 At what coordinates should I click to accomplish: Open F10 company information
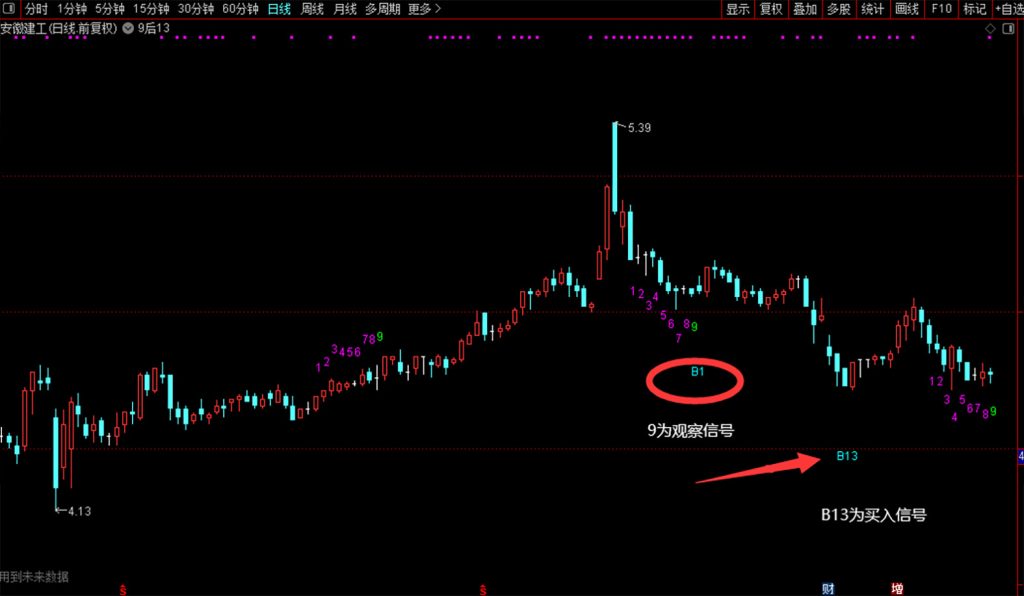click(x=941, y=9)
